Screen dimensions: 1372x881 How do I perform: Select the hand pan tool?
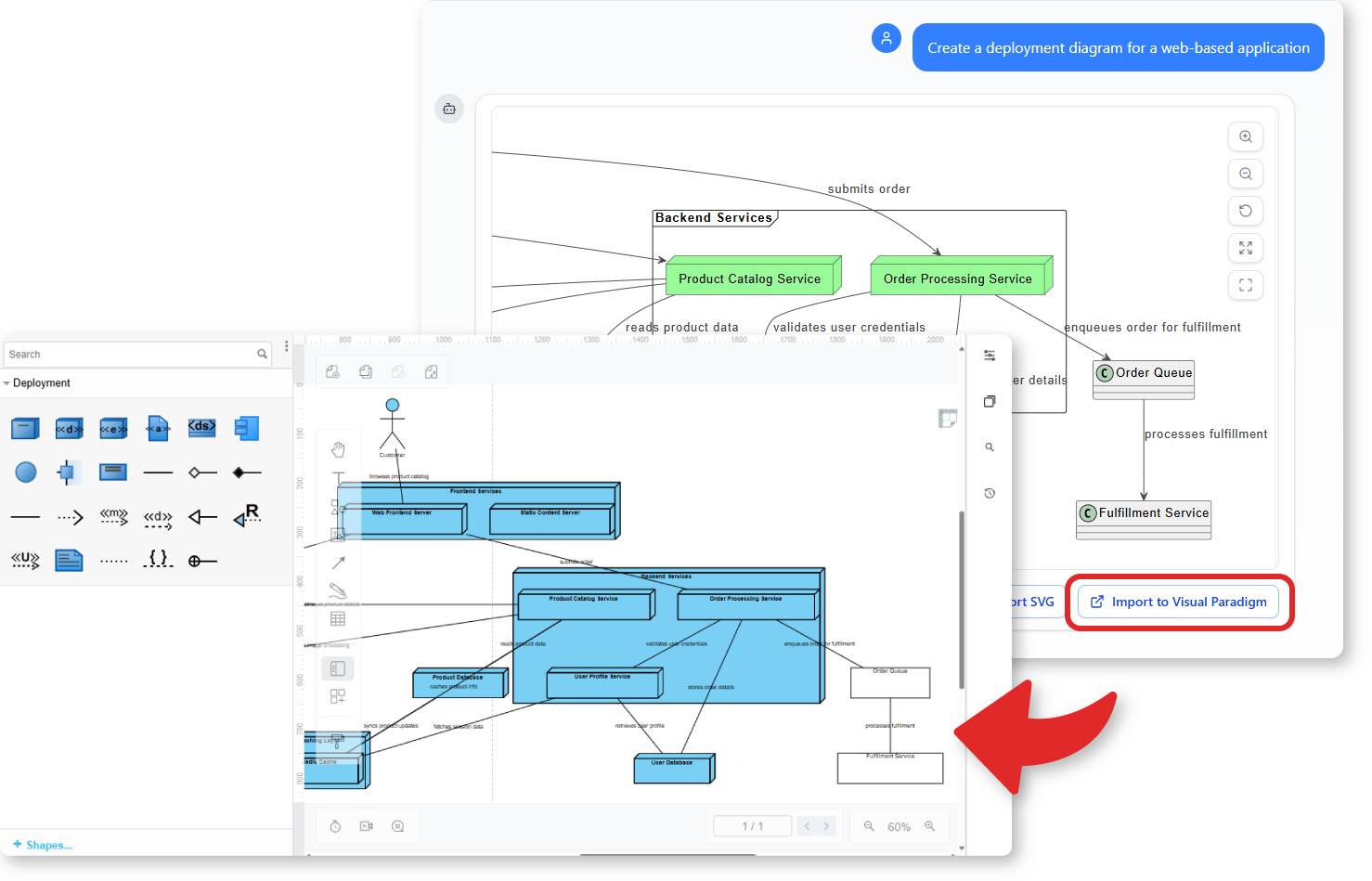(338, 447)
